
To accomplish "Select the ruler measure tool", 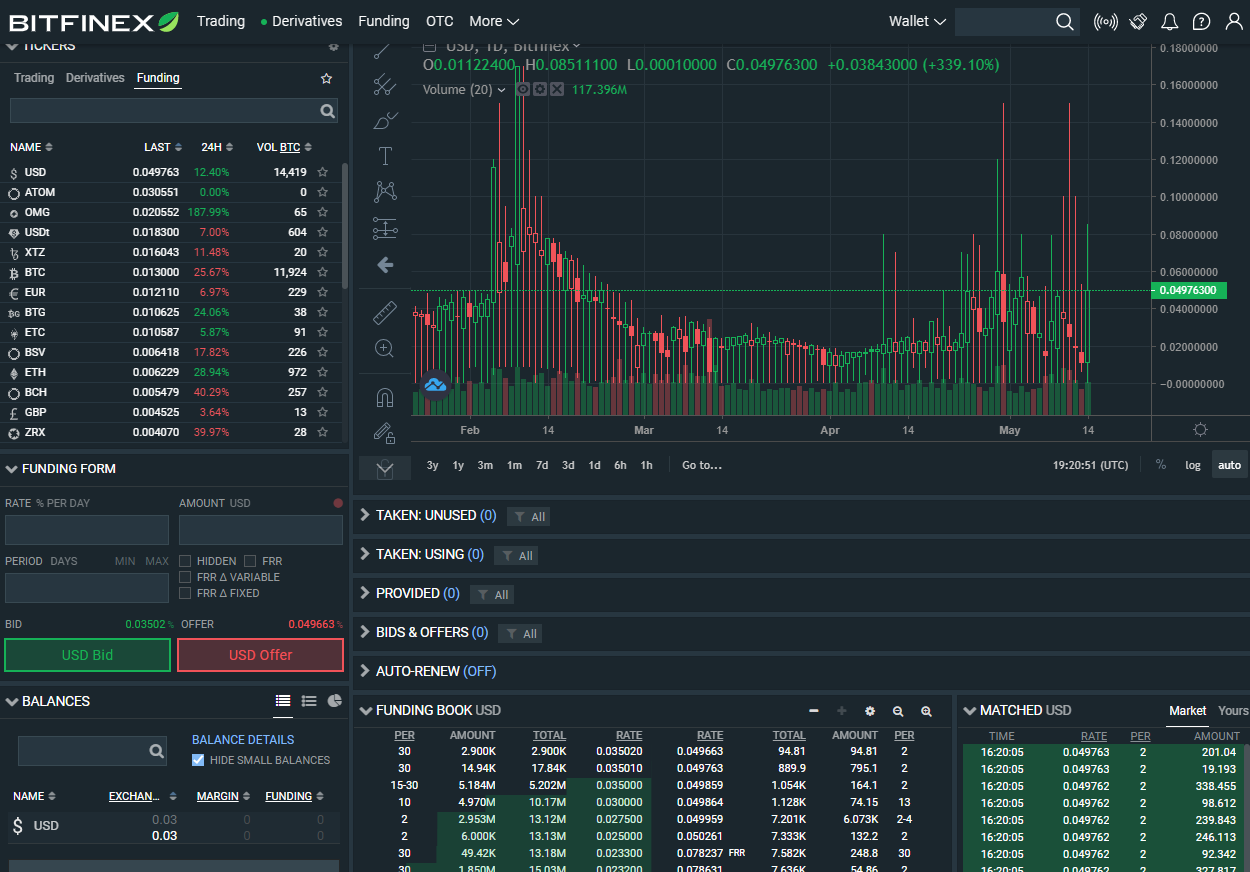I will pyautogui.click(x=385, y=312).
